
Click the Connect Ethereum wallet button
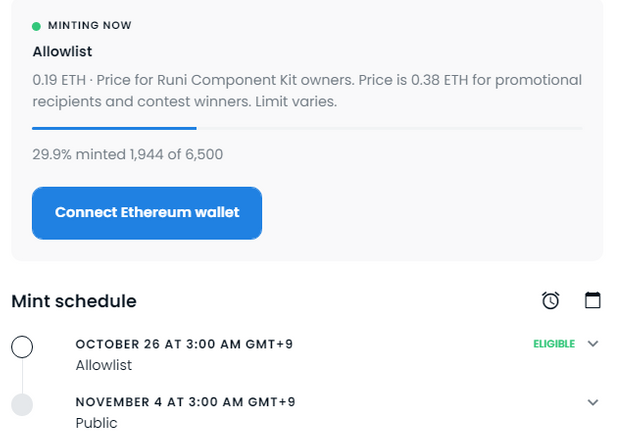[147, 213]
